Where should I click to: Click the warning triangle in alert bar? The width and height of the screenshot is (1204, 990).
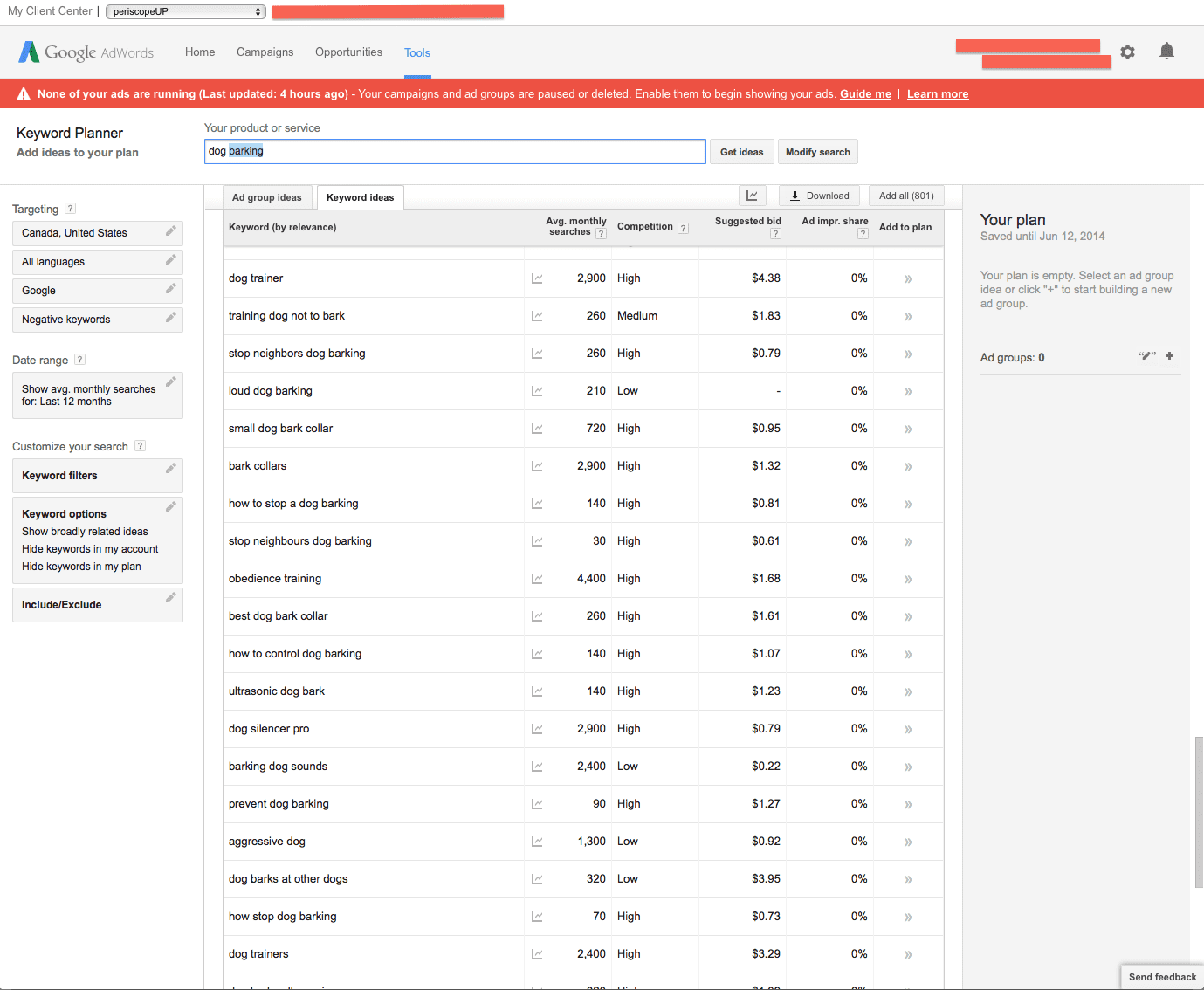[x=24, y=94]
